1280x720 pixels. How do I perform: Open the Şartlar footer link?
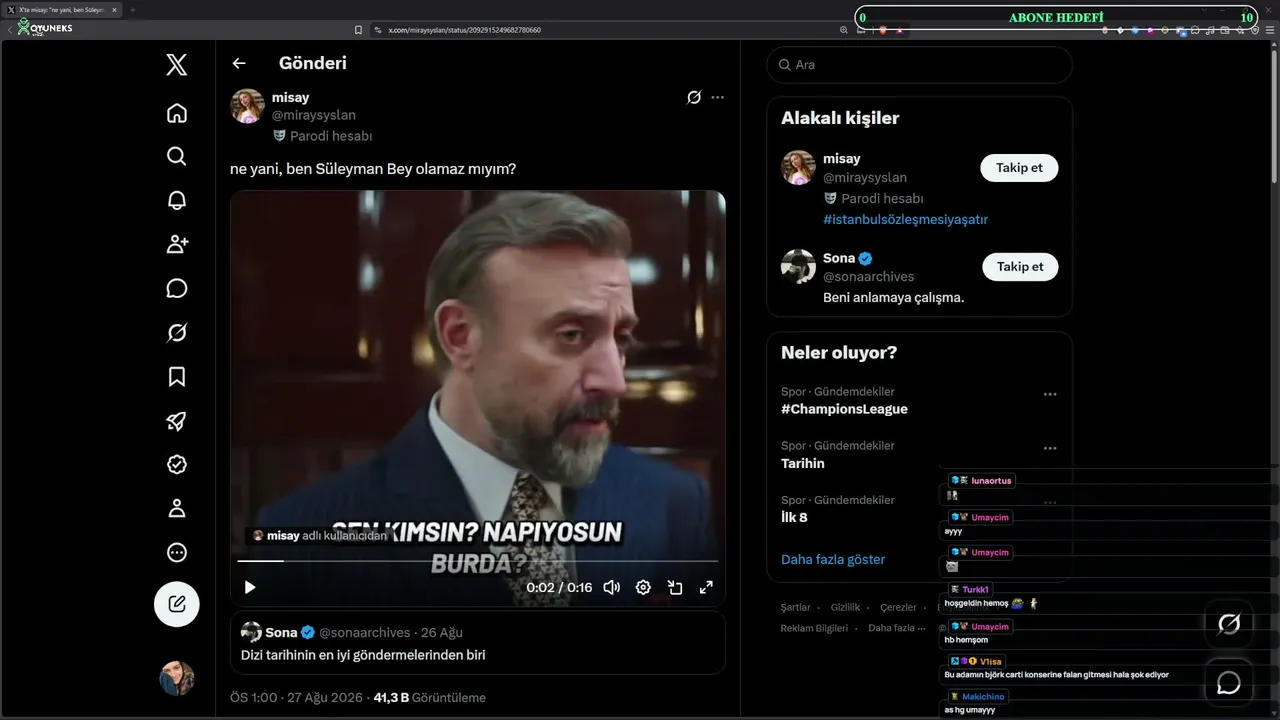[x=795, y=607]
